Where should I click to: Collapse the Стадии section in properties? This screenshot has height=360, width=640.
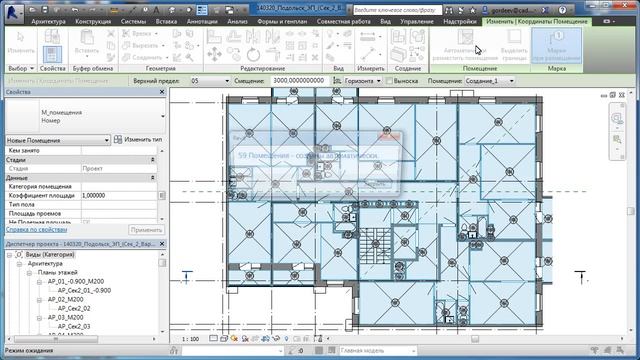click(153, 160)
